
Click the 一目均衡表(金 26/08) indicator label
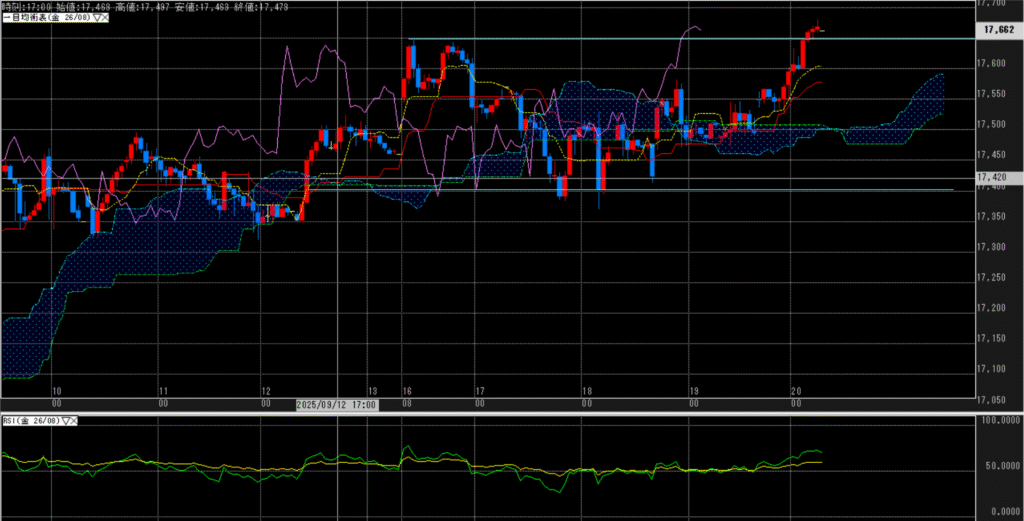click(x=45, y=19)
